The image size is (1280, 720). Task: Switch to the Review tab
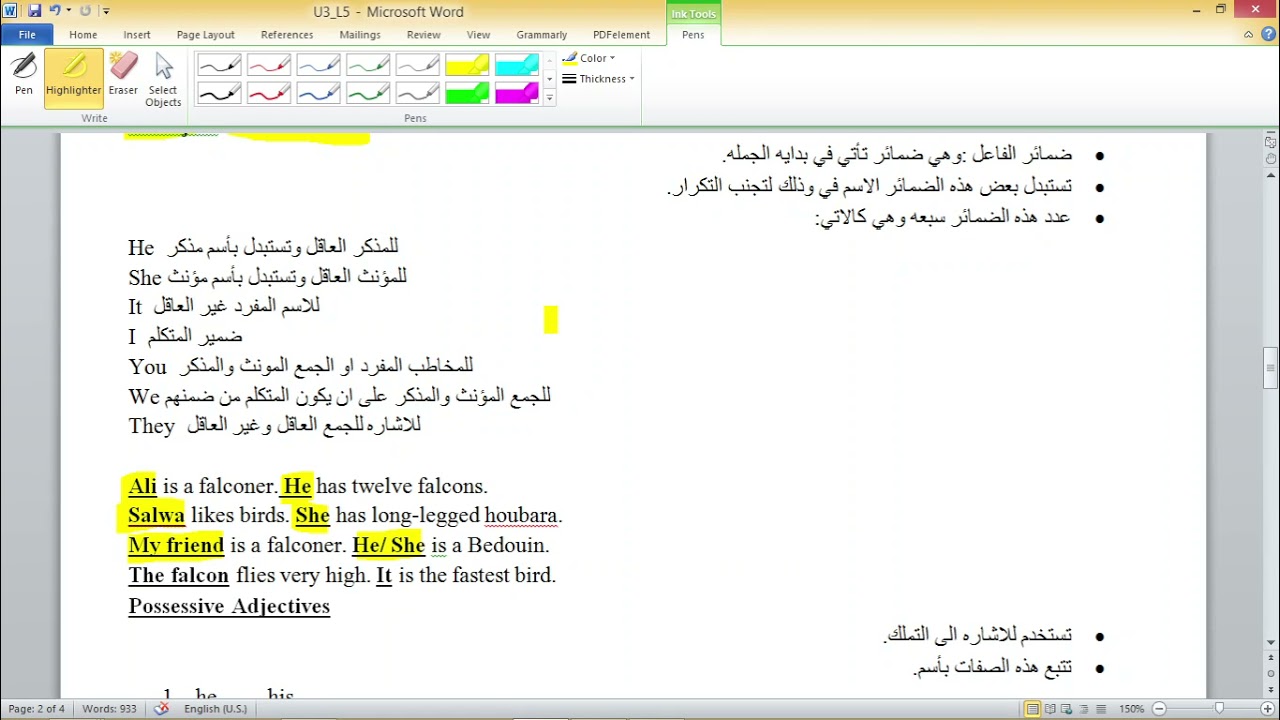pyautogui.click(x=423, y=35)
